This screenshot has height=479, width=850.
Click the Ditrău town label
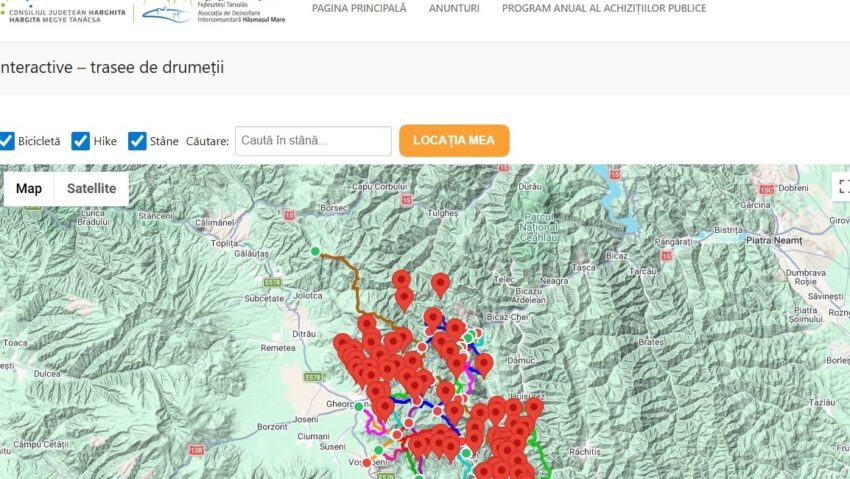304,334
